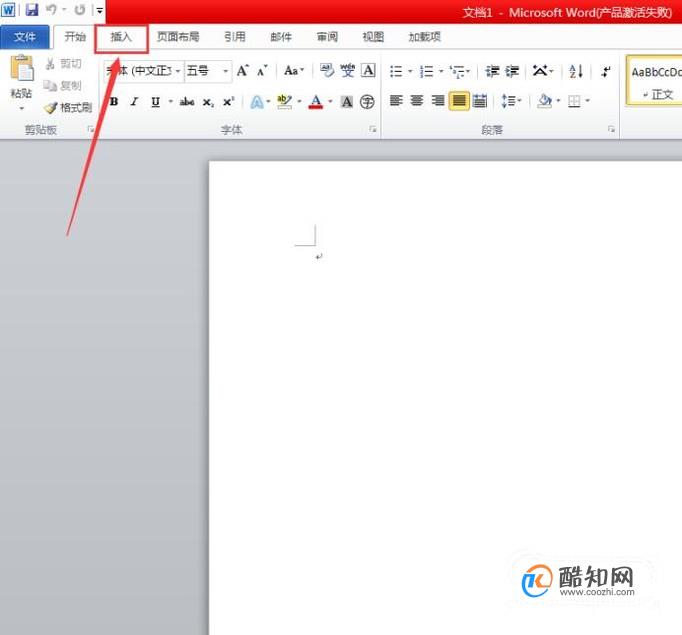The image size is (682, 635).
Task: Click the Enclose Characters 字 icon
Action: click(368, 102)
